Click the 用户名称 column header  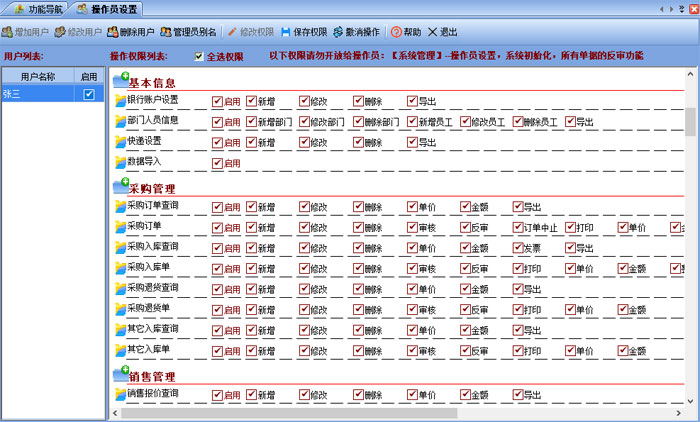click(38, 76)
